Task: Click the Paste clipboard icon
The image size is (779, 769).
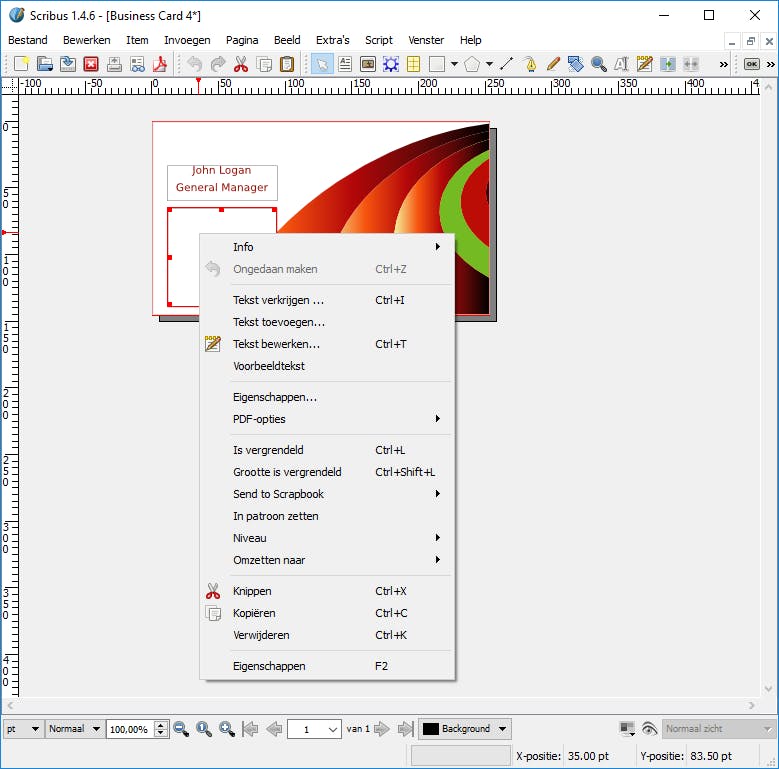Action: (287, 64)
